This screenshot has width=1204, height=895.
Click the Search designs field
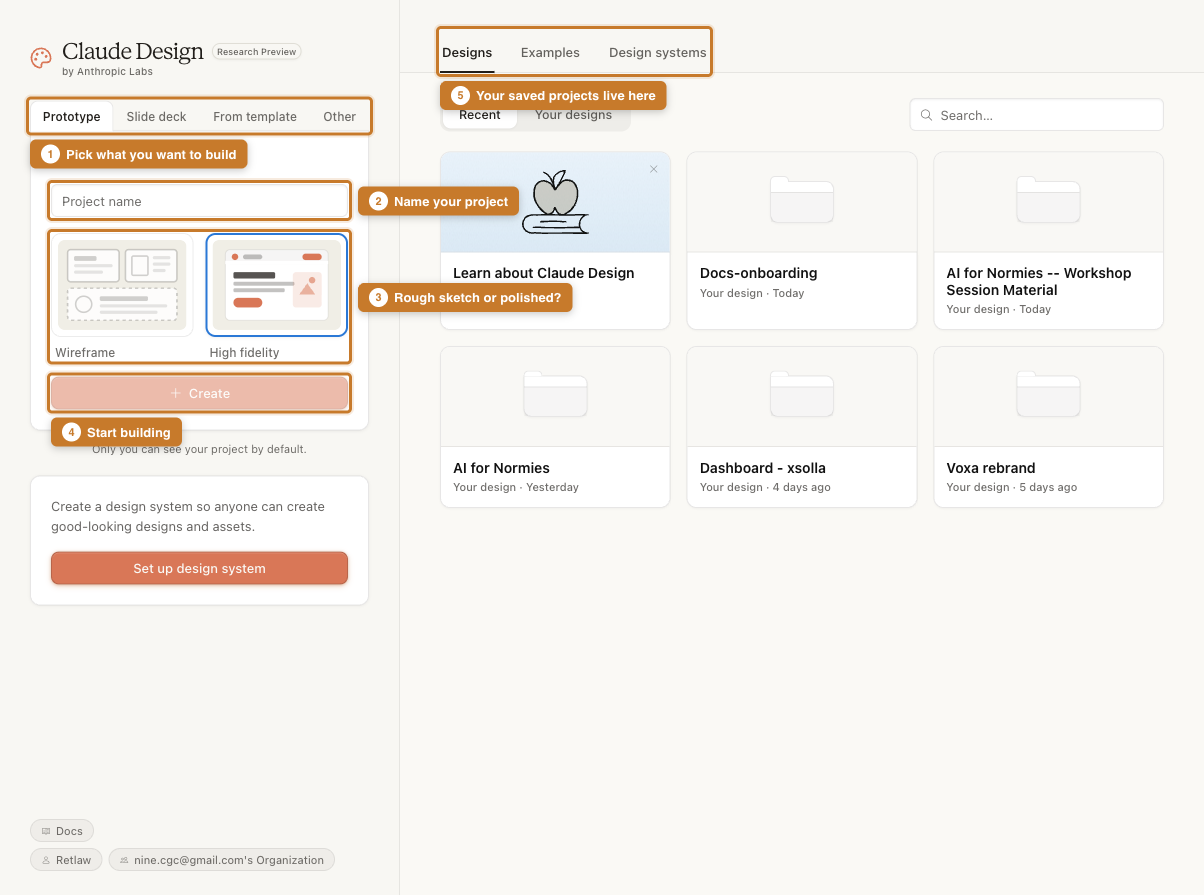[1037, 115]
